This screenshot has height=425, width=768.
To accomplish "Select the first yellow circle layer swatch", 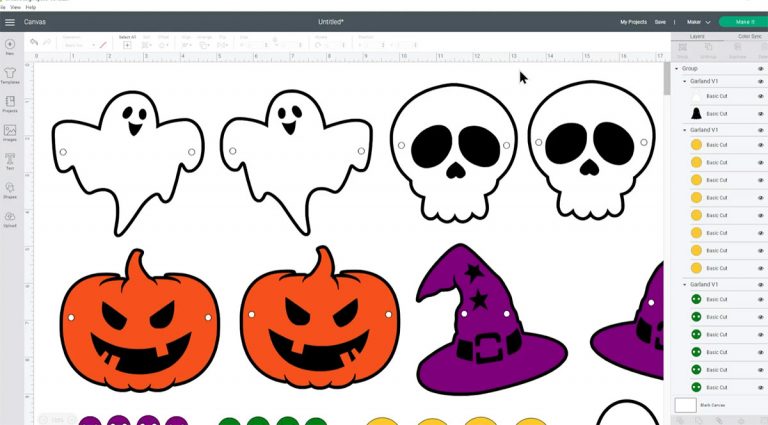I will click(696, 145).
